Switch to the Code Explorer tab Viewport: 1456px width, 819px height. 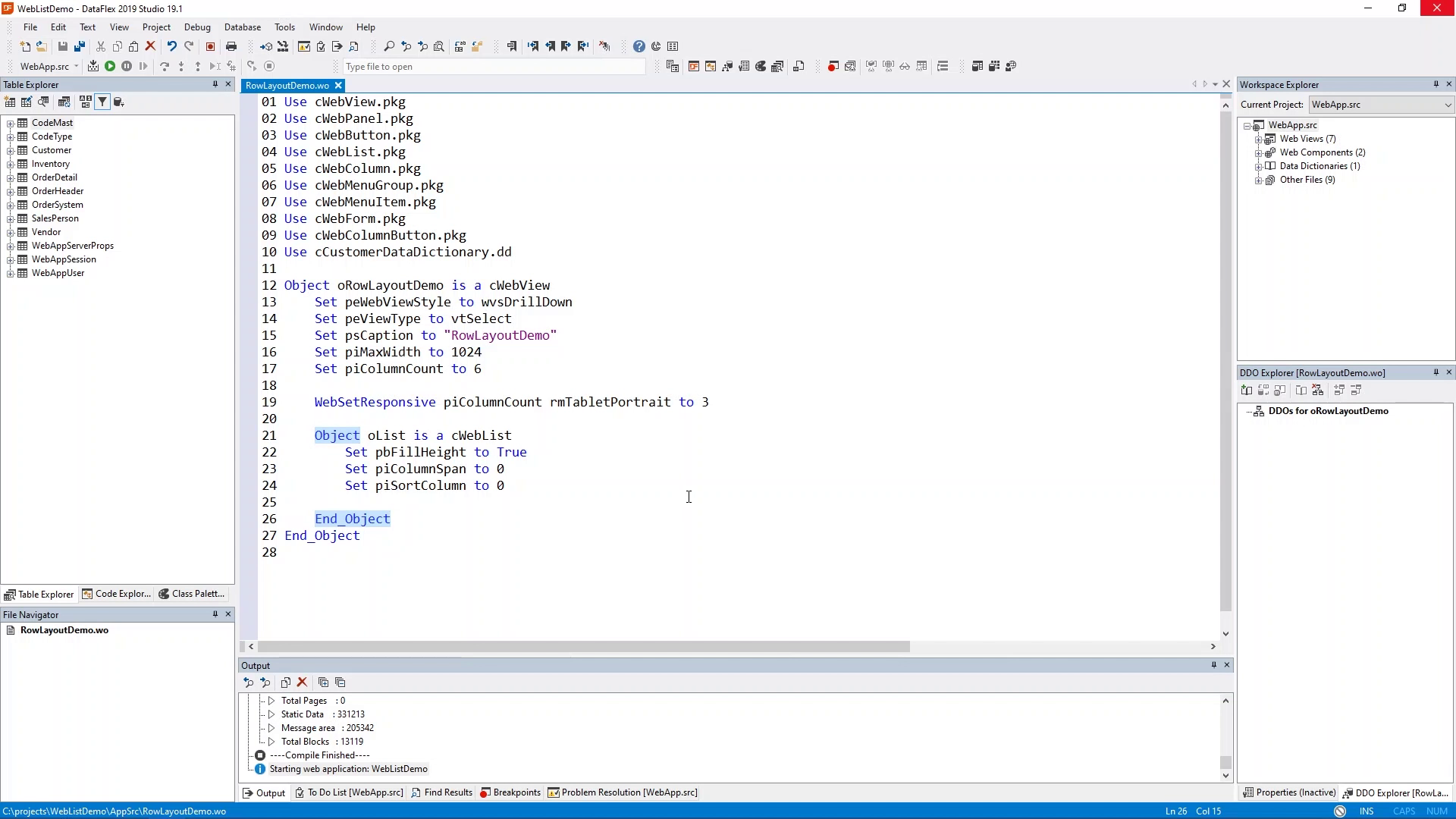pos(117,594)
